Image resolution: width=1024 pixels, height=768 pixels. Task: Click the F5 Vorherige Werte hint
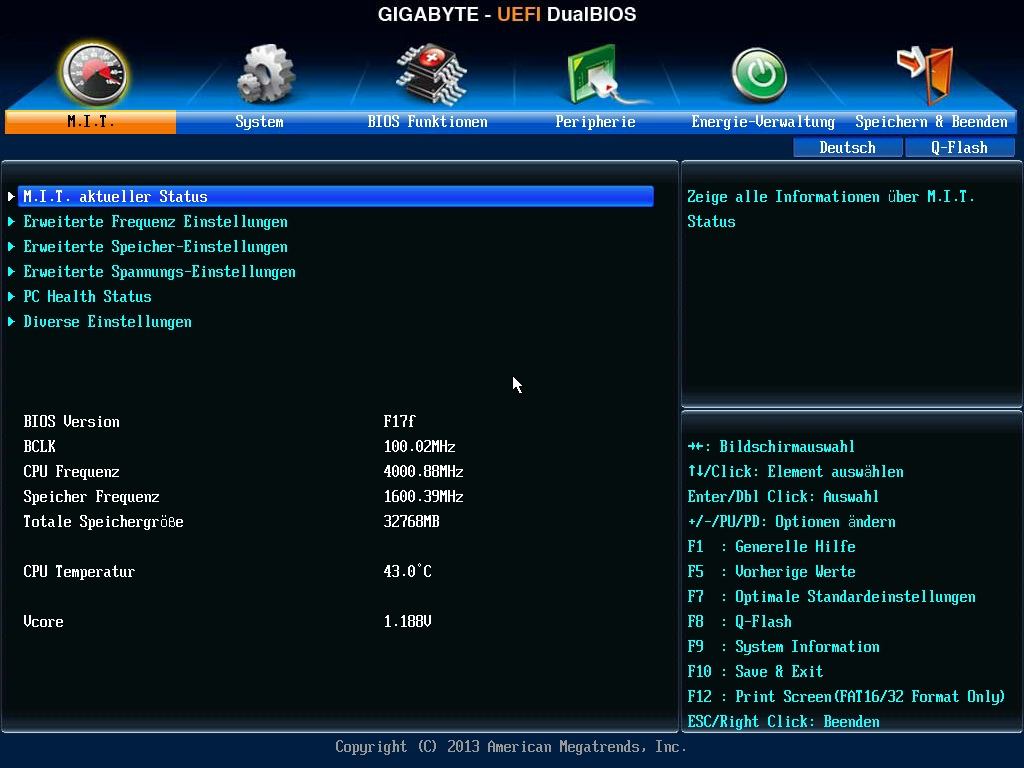point(771,572)
